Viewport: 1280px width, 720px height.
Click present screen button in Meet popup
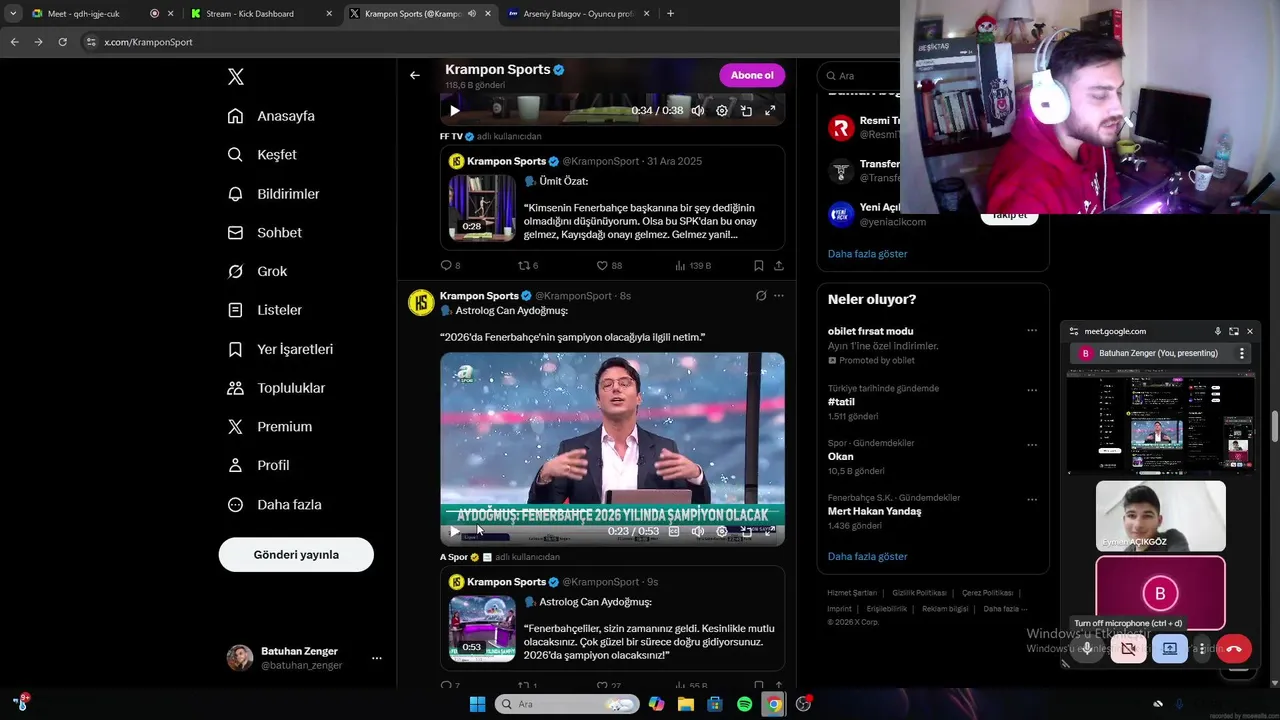tap(1170, 648)
